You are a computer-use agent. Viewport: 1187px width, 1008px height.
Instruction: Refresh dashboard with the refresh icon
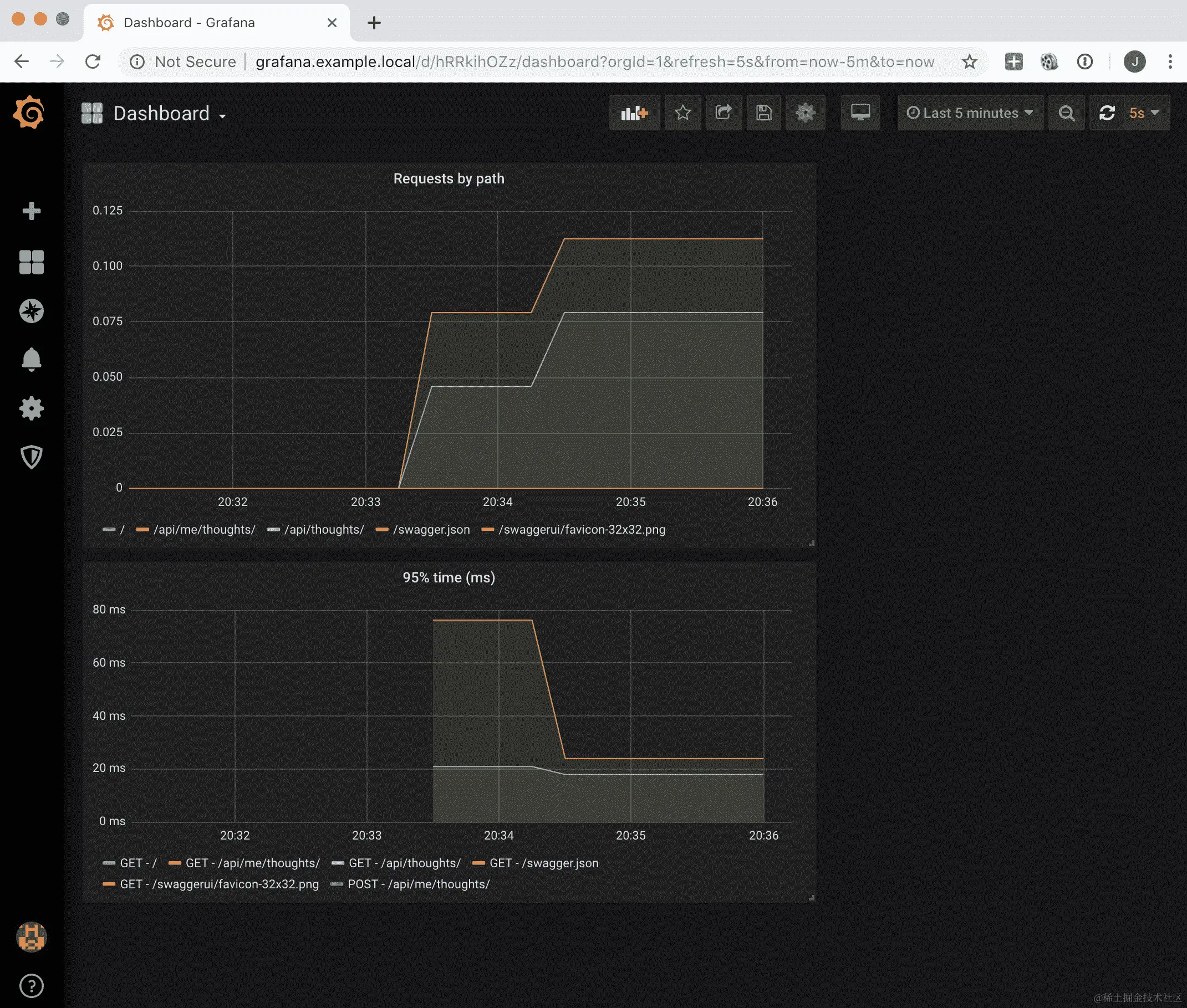pyautogui.click(x=1107, y=112)
